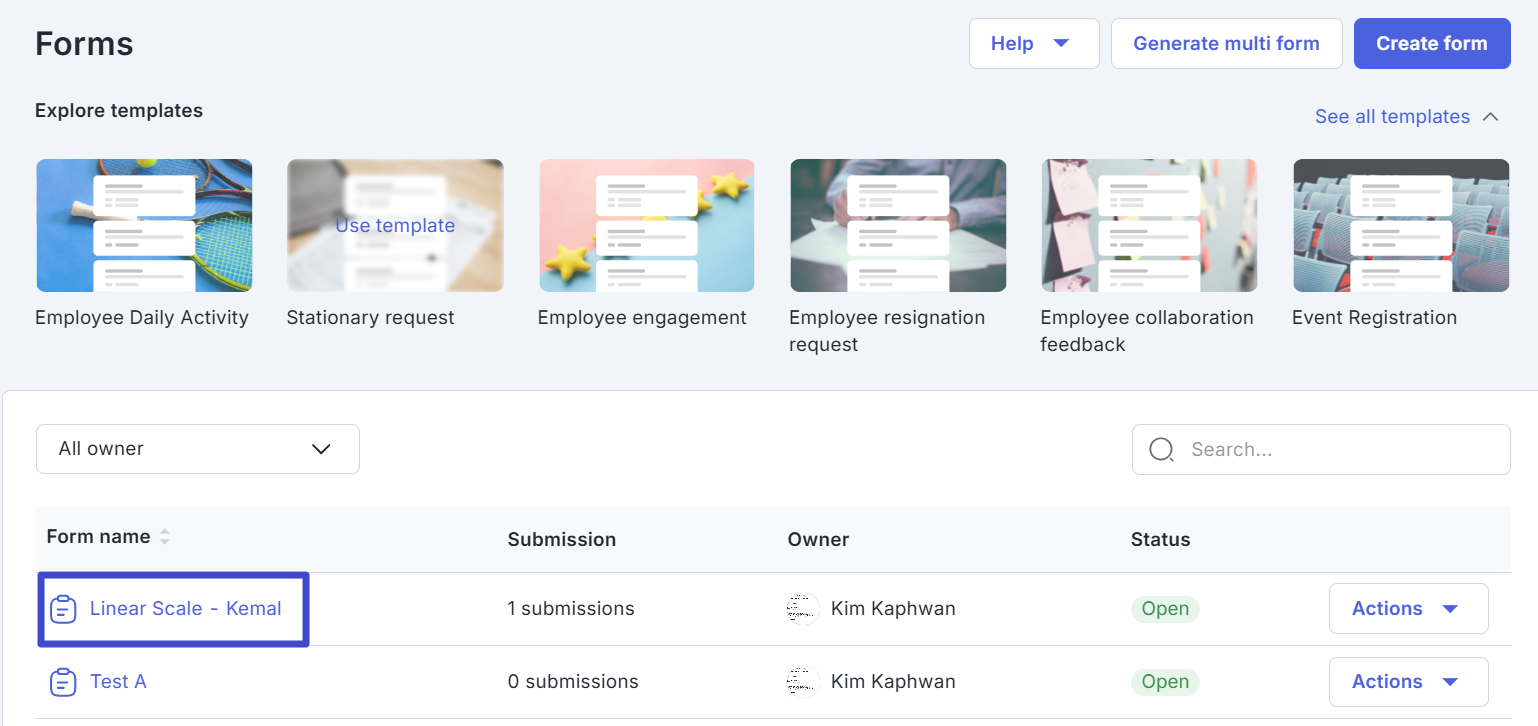Click the Open status badge for Linear Scale - Kemal

coord(1165,609)
